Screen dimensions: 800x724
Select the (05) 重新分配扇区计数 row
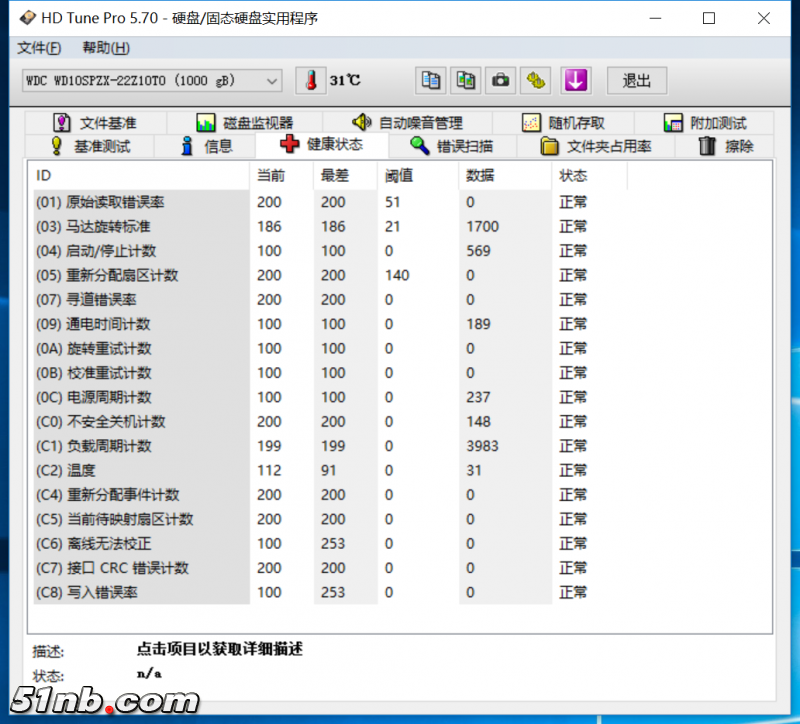click(140, 275)
